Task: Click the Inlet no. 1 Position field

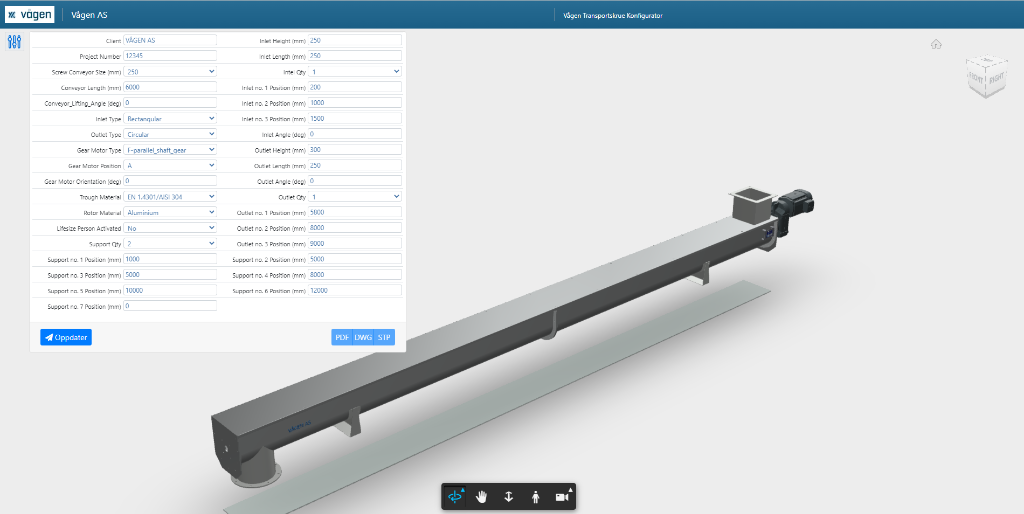Action: click(x=355, y=87)
